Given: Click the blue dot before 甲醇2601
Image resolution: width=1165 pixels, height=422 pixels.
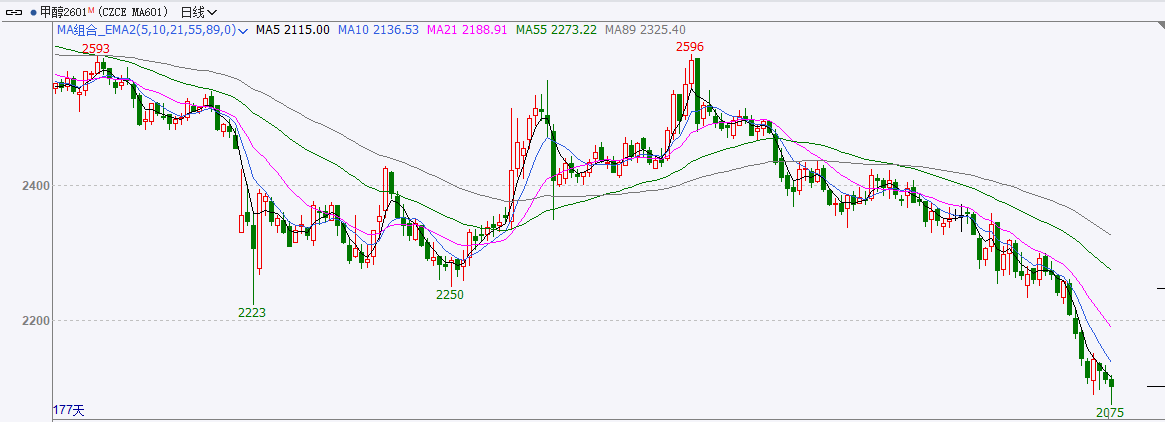Looking at the screenshot, I should pyautogui.click(x=33, y=13).
